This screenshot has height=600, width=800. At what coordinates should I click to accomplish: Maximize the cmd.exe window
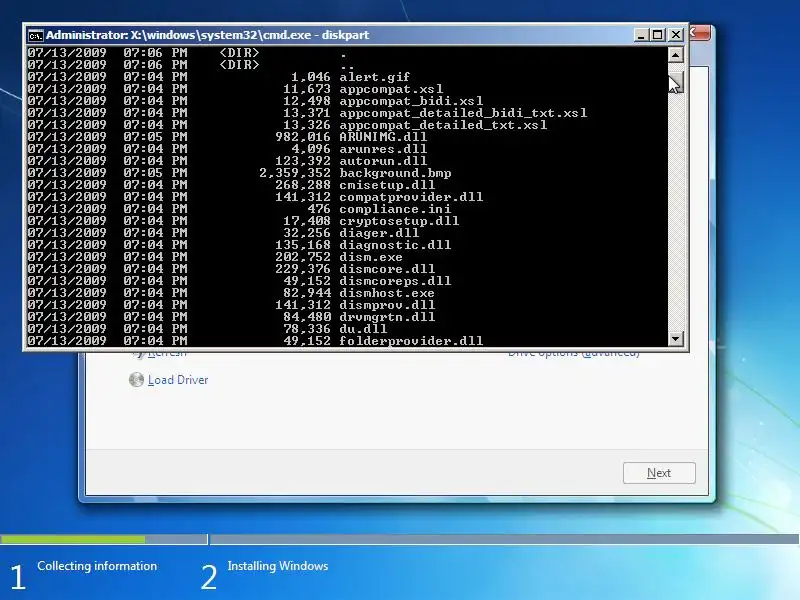pyautogui.click(x=658, y=35)
